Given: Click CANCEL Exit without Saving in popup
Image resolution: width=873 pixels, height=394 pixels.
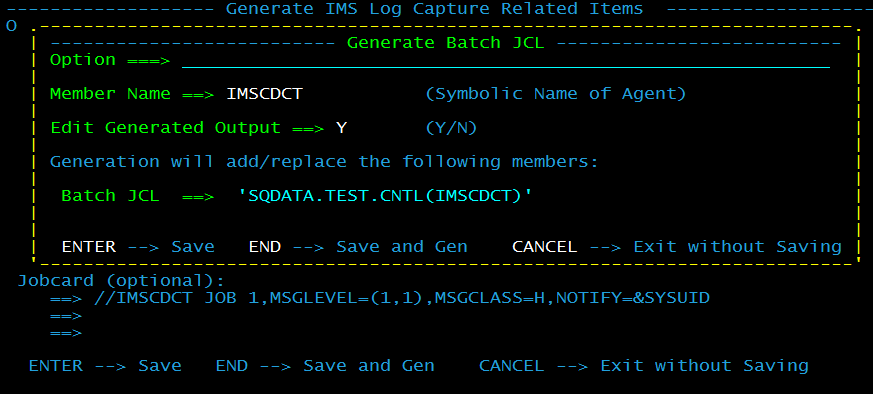Looking at the screenshot, I should (x=676, y=247).
